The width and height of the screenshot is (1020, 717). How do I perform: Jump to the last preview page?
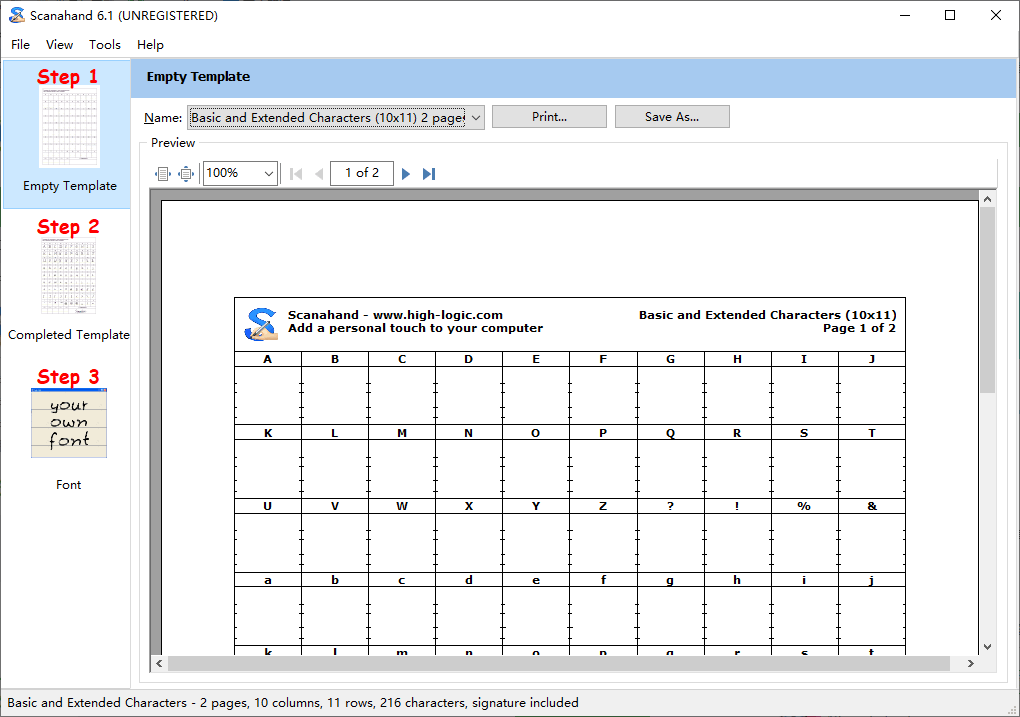(x=429, y=174)
